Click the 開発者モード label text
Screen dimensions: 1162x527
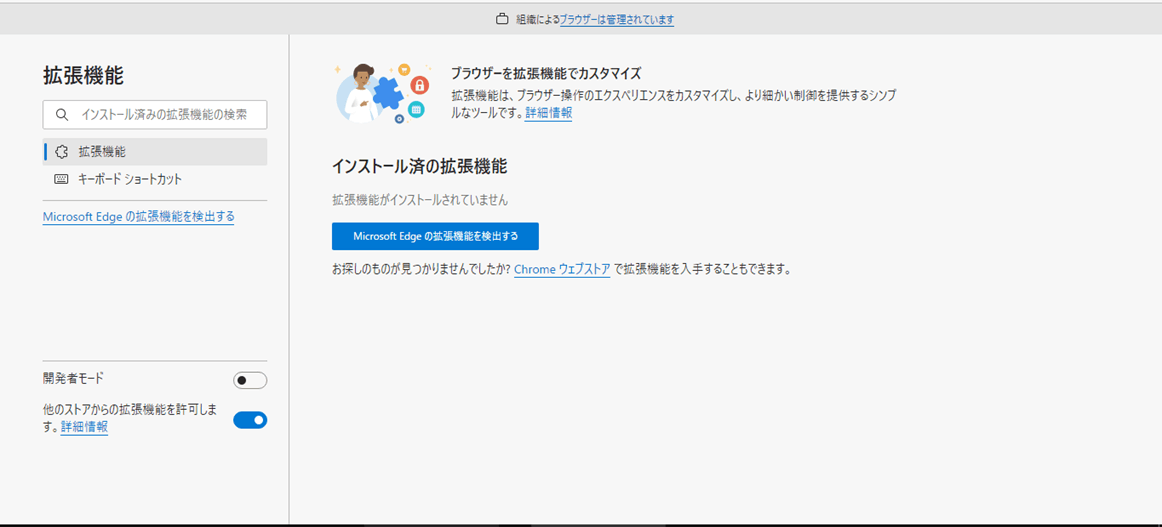(x=73, y=379)
